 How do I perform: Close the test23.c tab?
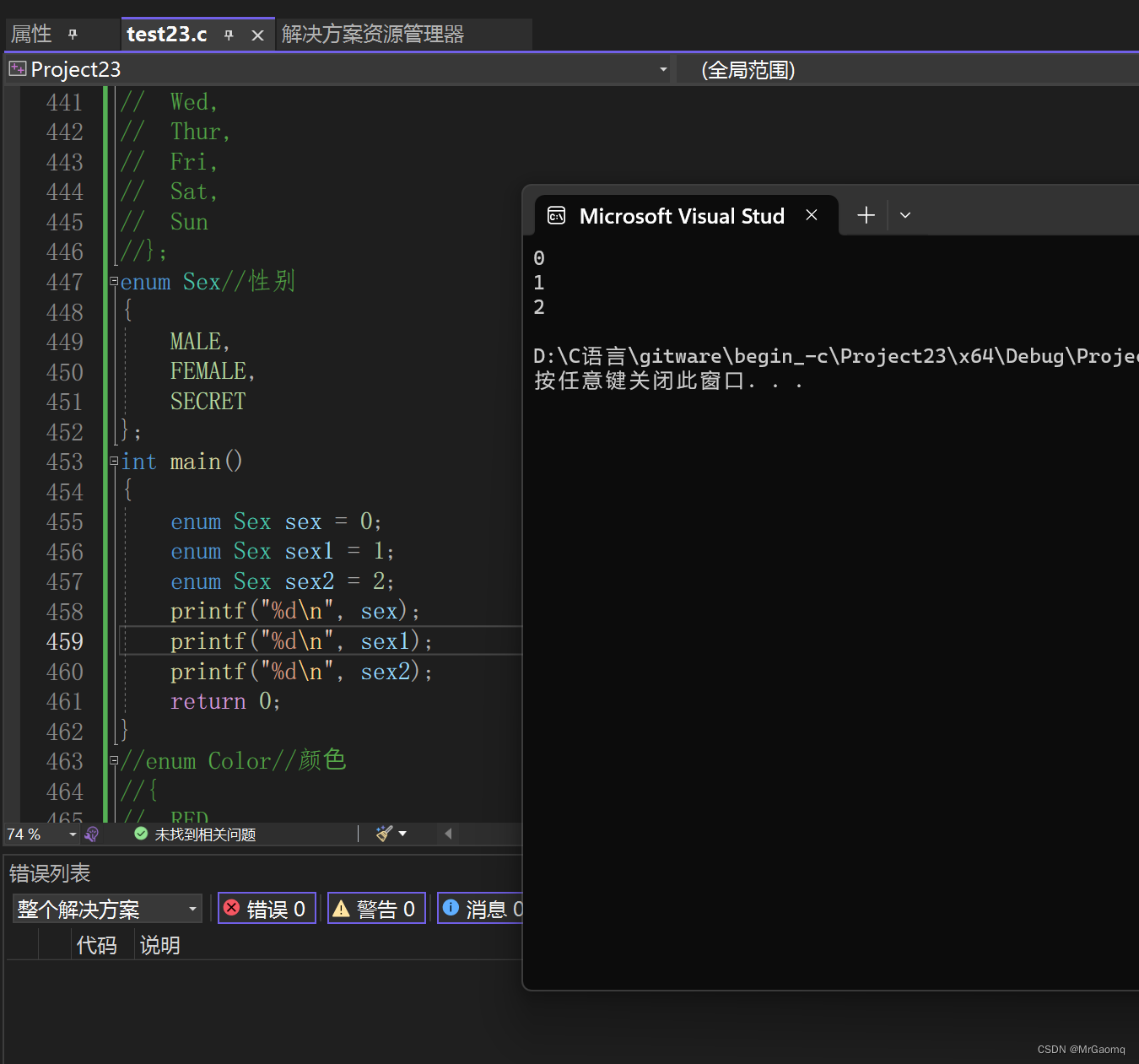coord(258,35)
